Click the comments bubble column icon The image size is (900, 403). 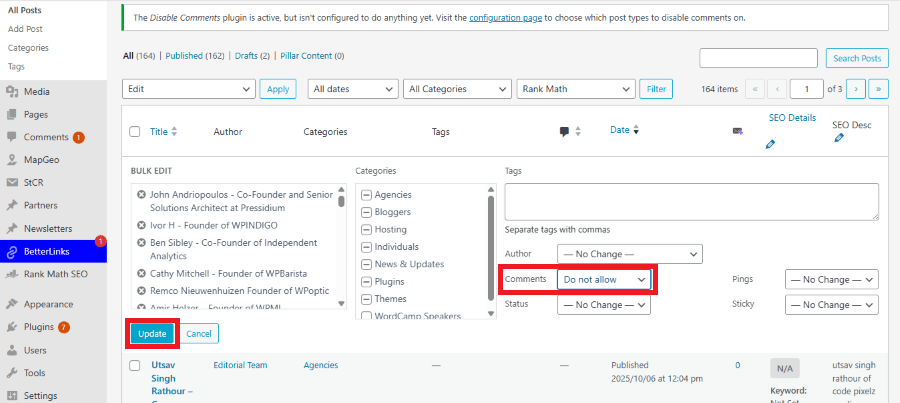(x=564, y=131)
